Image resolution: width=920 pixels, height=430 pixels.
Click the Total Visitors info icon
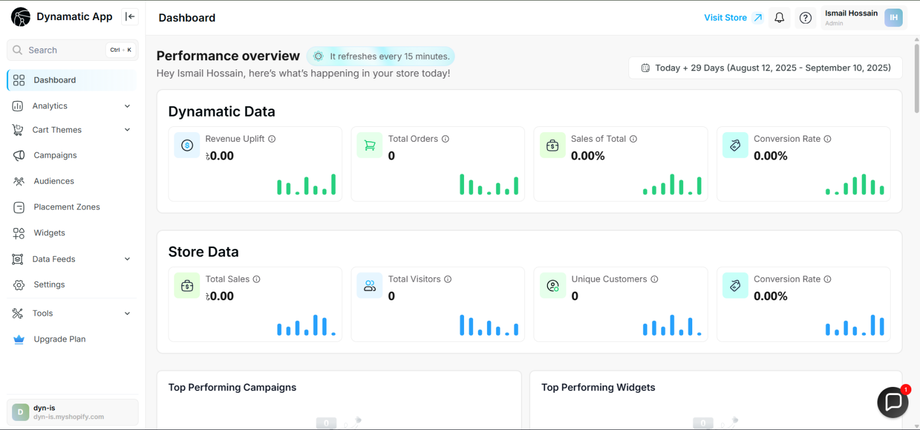448,279
